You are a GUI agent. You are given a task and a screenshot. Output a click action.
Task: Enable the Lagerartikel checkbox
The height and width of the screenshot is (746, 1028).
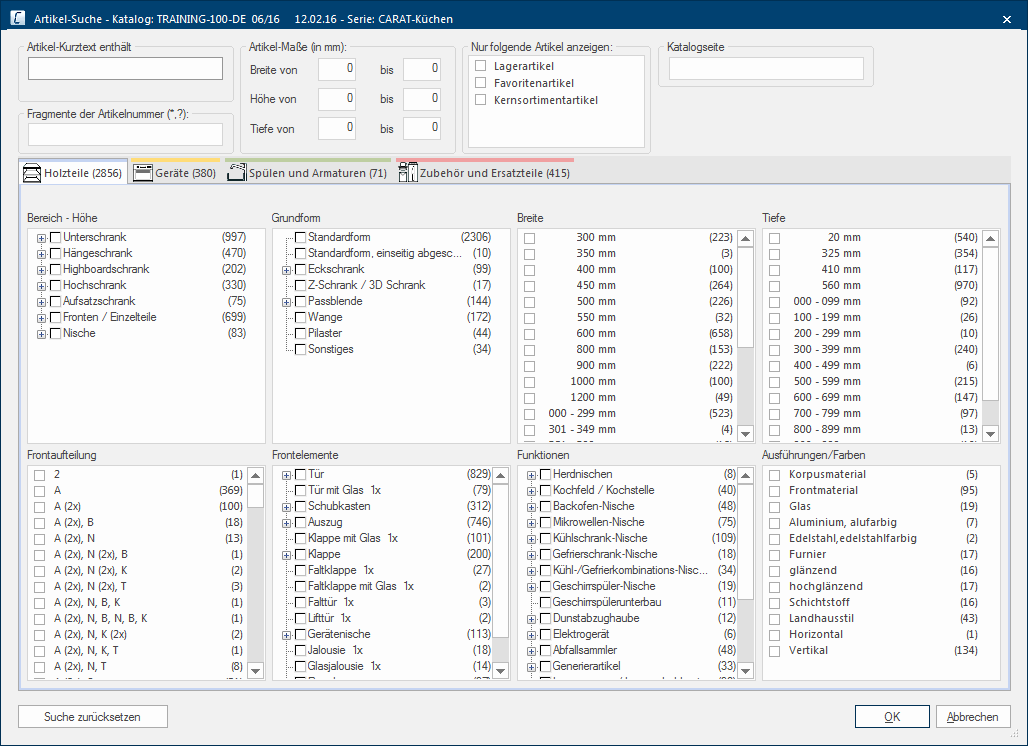[x=481, y=66]
